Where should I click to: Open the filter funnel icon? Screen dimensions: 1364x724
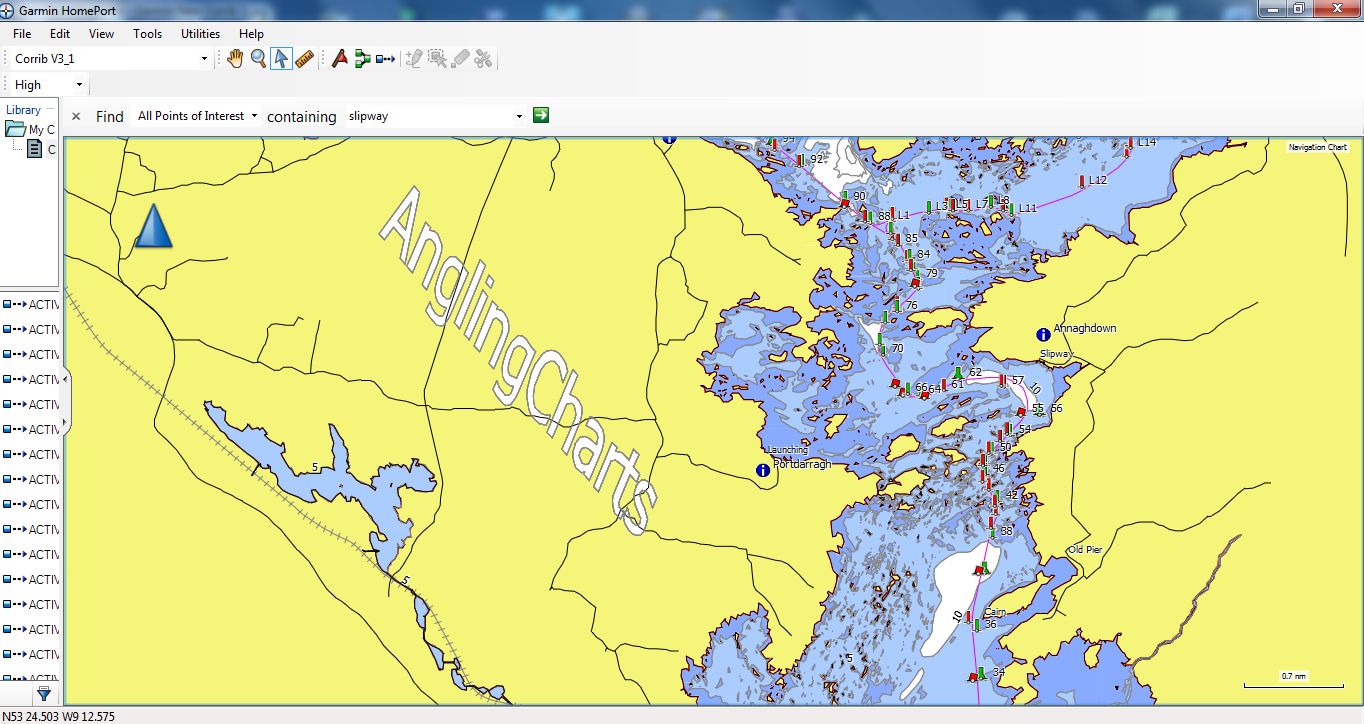point(44,693)
